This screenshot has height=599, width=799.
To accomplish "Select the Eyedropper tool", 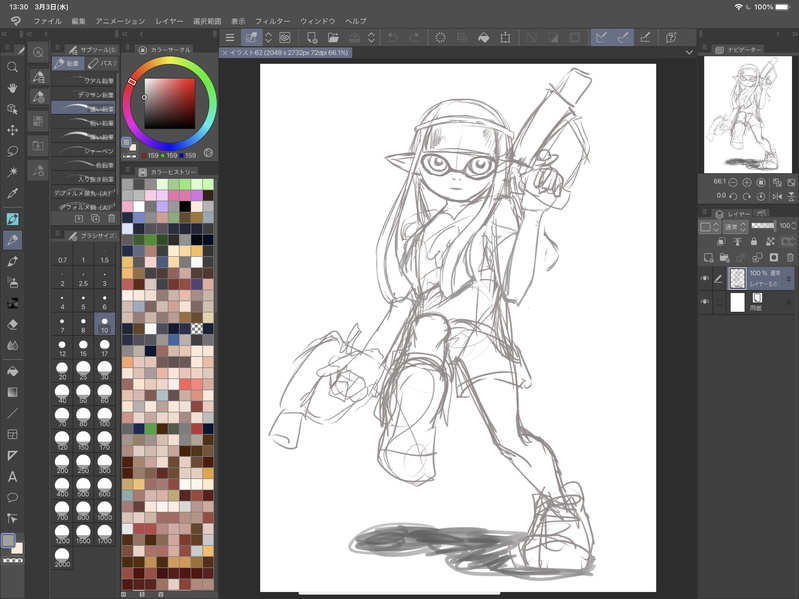I will click(12, 194).
